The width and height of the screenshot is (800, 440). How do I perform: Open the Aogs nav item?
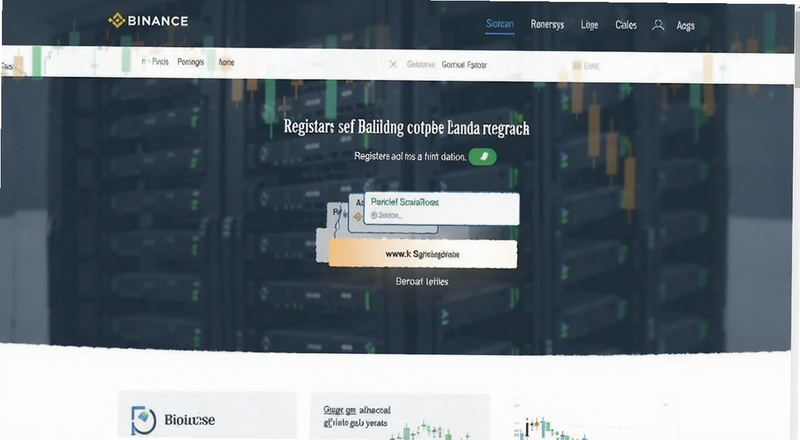coord(685,26)
